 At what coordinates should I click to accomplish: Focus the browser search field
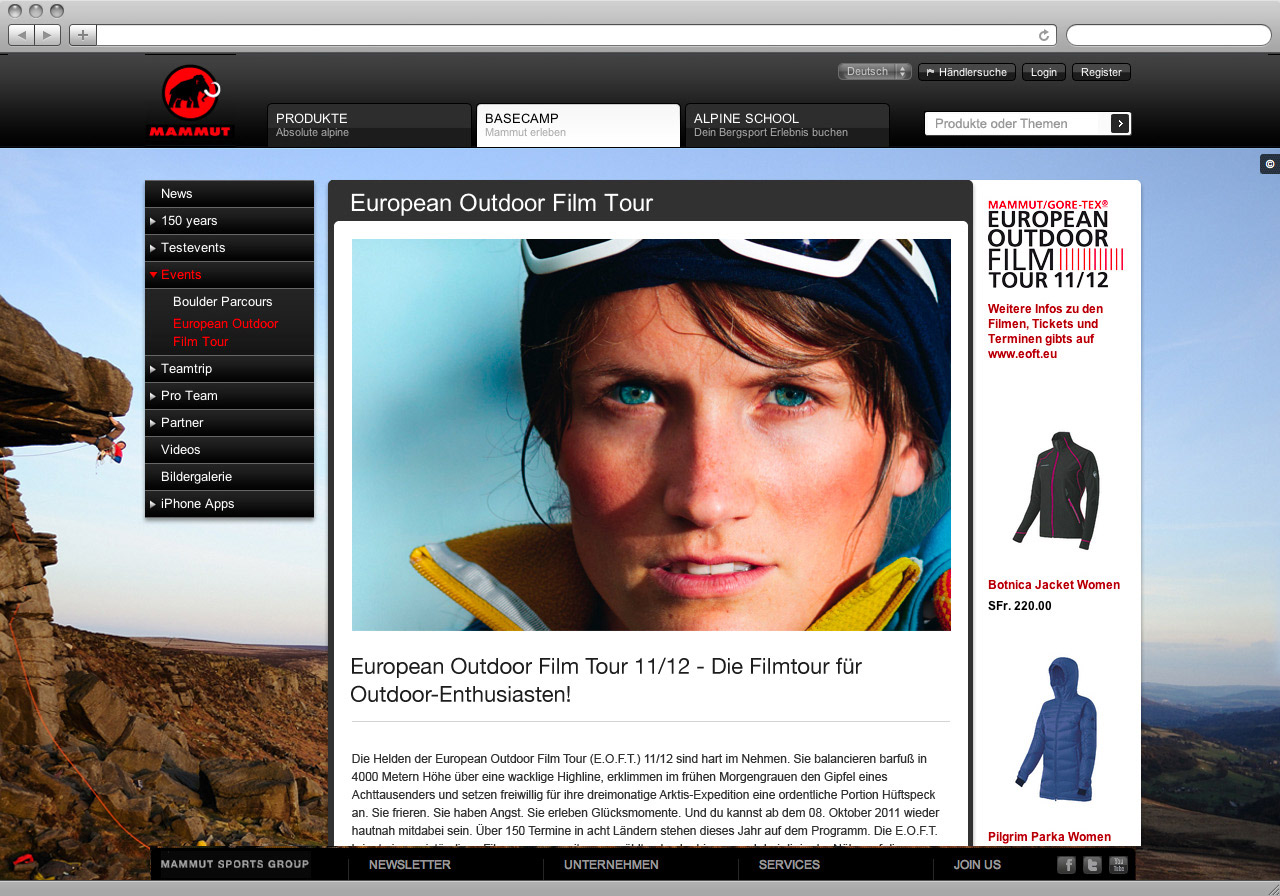[x=1168, y=35]
